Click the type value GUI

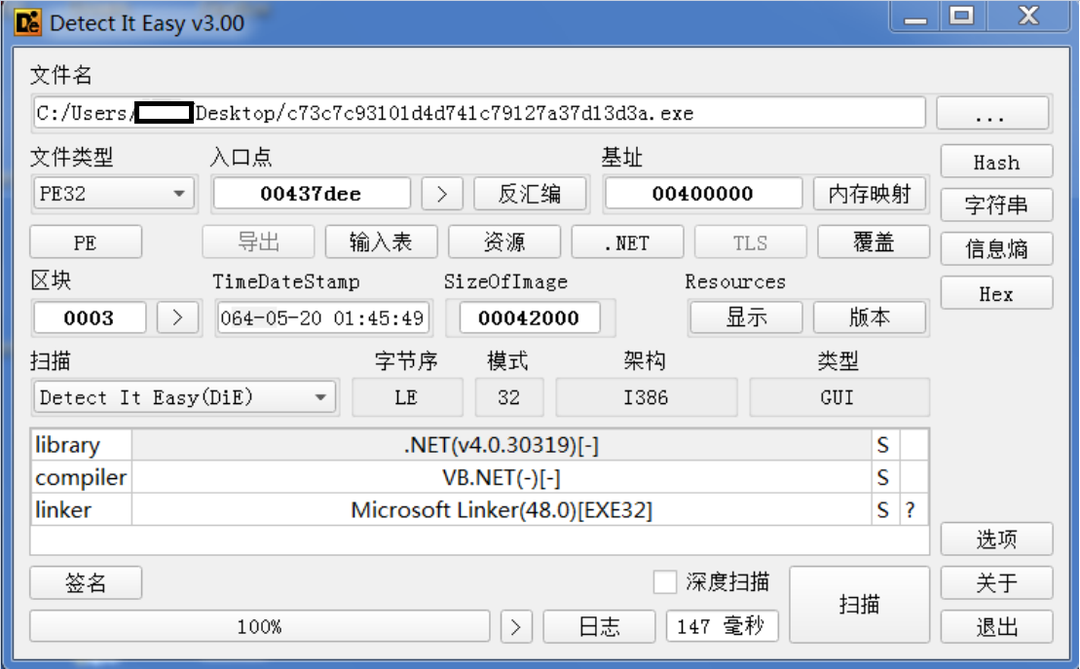tap(839, 398)
